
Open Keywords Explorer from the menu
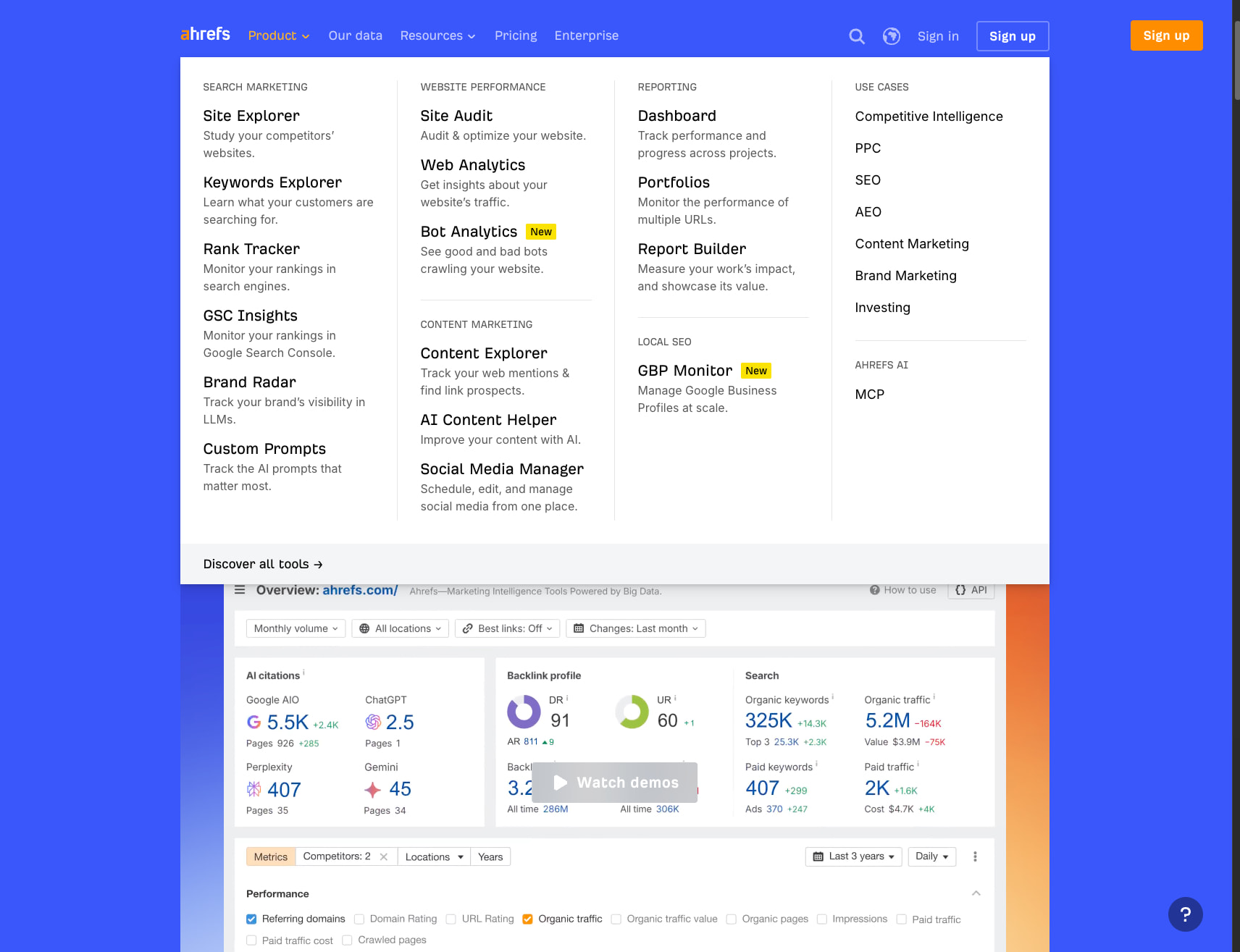pyautogui.click(x=272, y=182)
